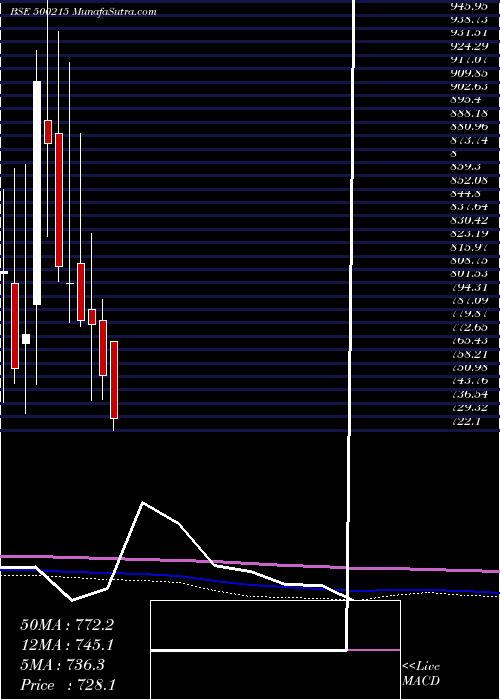Click the small white candlestick near 772

tap(26, 339)
